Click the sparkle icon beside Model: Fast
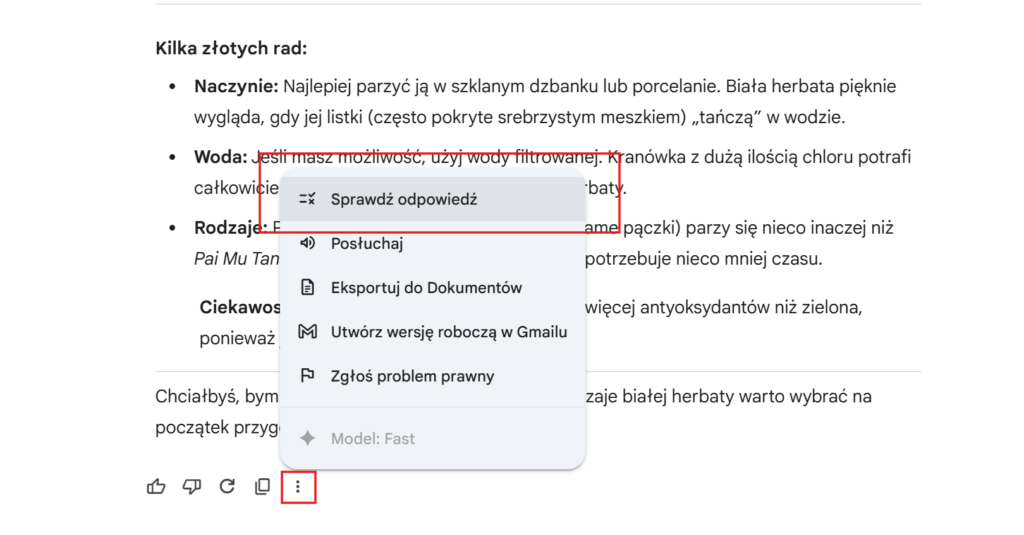The height and width of the screenshot is (535, 1024). coord(308,438)
